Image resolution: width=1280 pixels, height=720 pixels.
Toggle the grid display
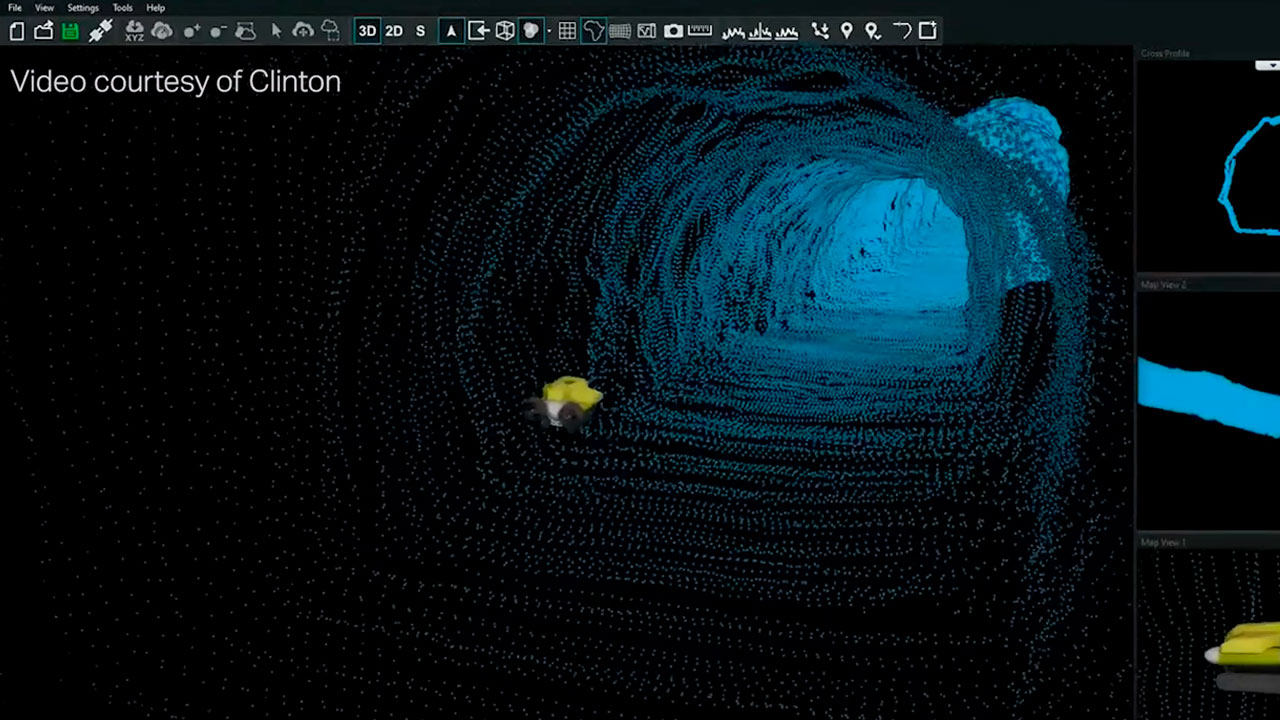[x=567, y=31]
